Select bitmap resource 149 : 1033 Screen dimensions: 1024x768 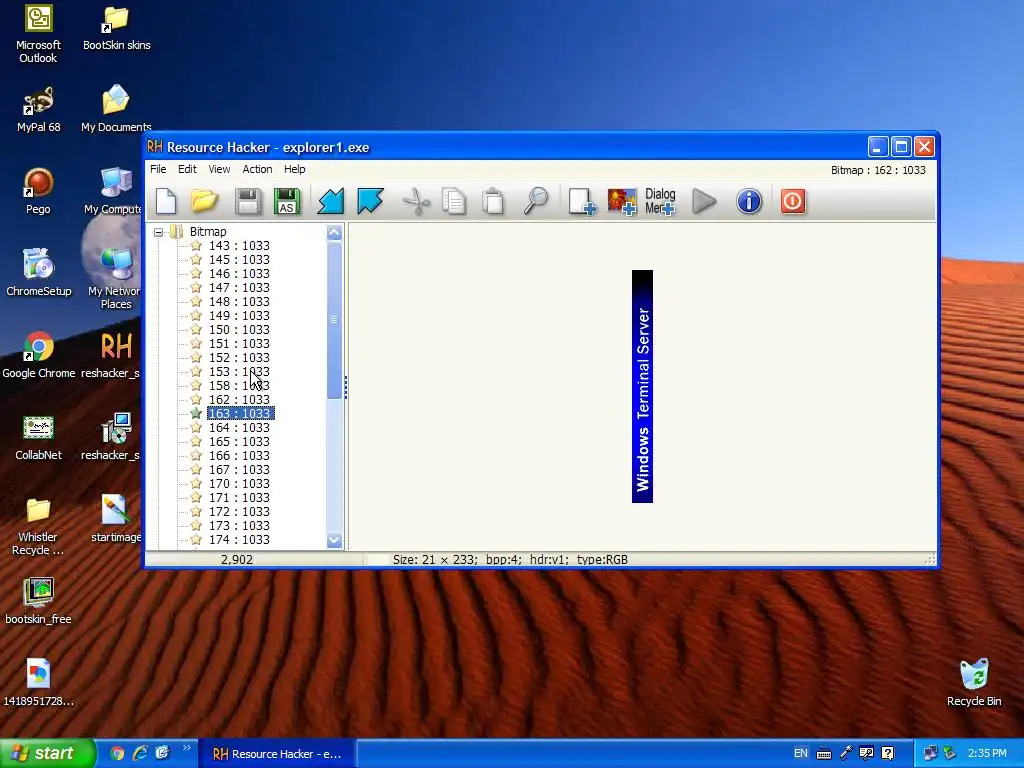coord(239,316)
